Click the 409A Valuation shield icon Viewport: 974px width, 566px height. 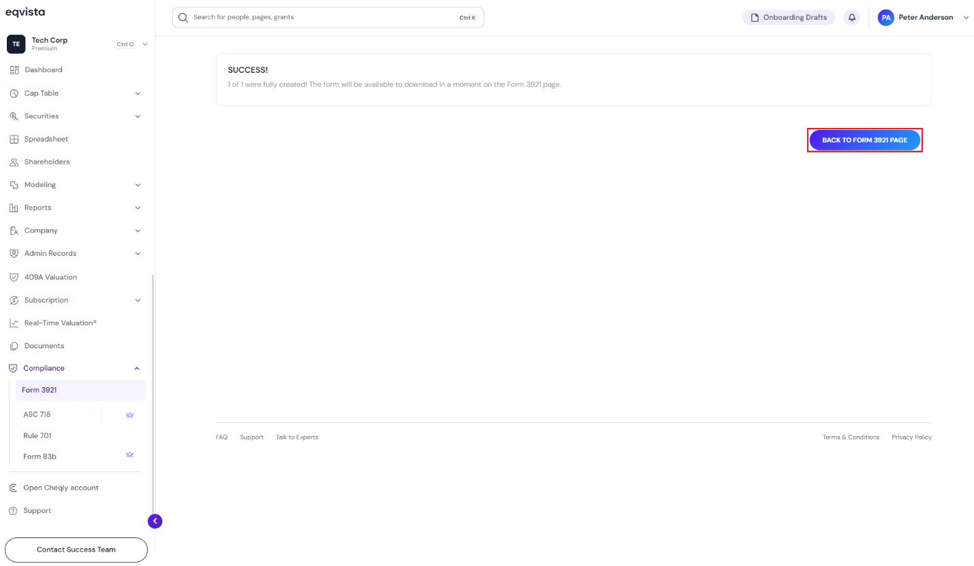click(x=14, y=277)
